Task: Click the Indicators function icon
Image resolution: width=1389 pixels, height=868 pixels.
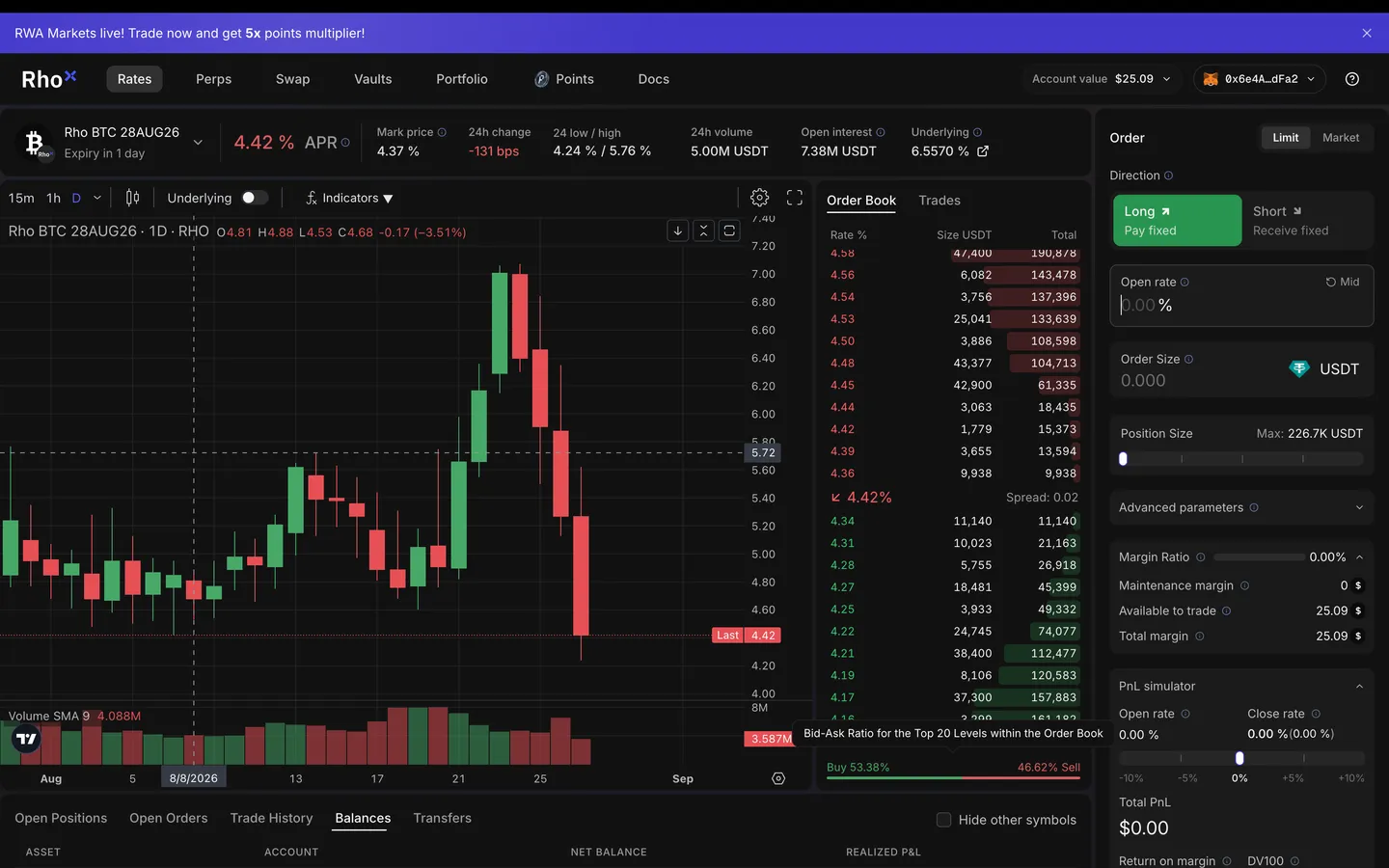Action: (x=312, y=198)
